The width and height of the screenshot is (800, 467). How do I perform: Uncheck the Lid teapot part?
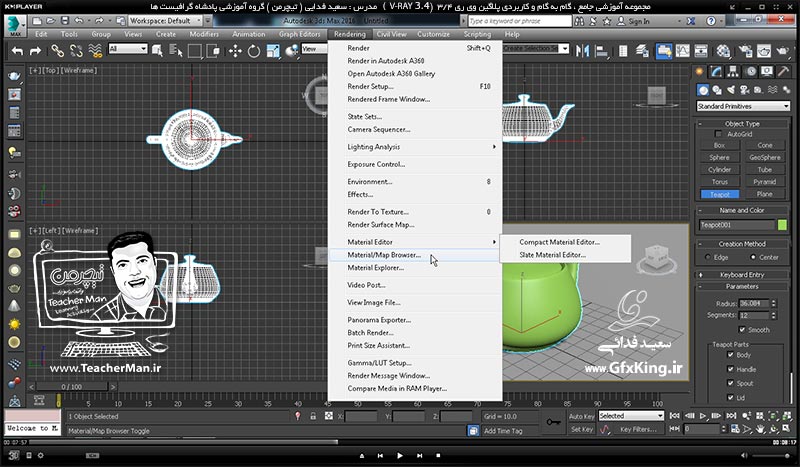pos(730,398)
